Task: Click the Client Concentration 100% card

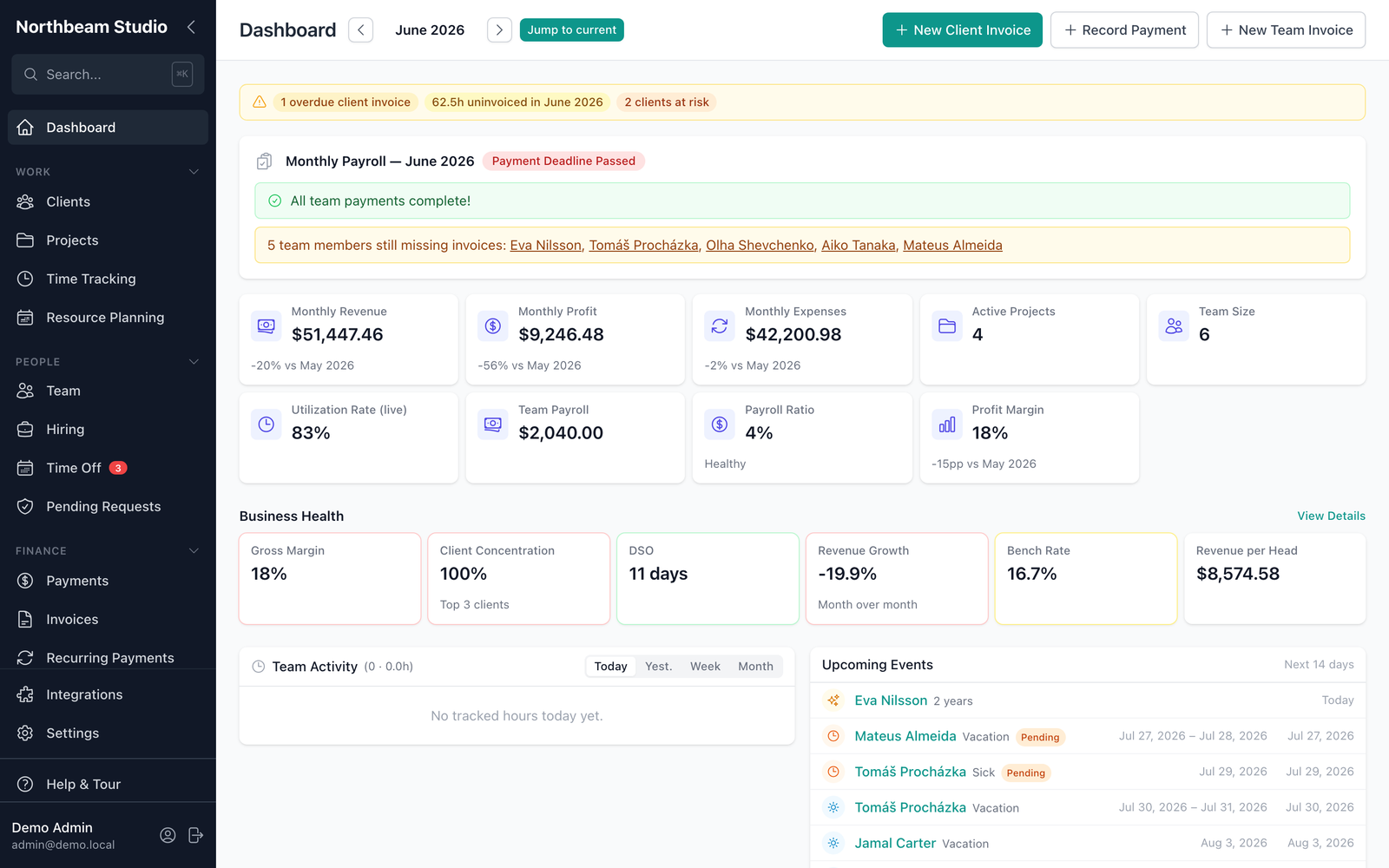Action: click(x=518, y=578)
